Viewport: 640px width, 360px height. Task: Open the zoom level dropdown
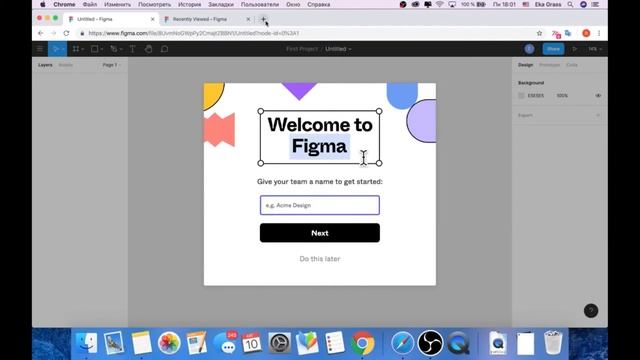[x=595, y=49]
